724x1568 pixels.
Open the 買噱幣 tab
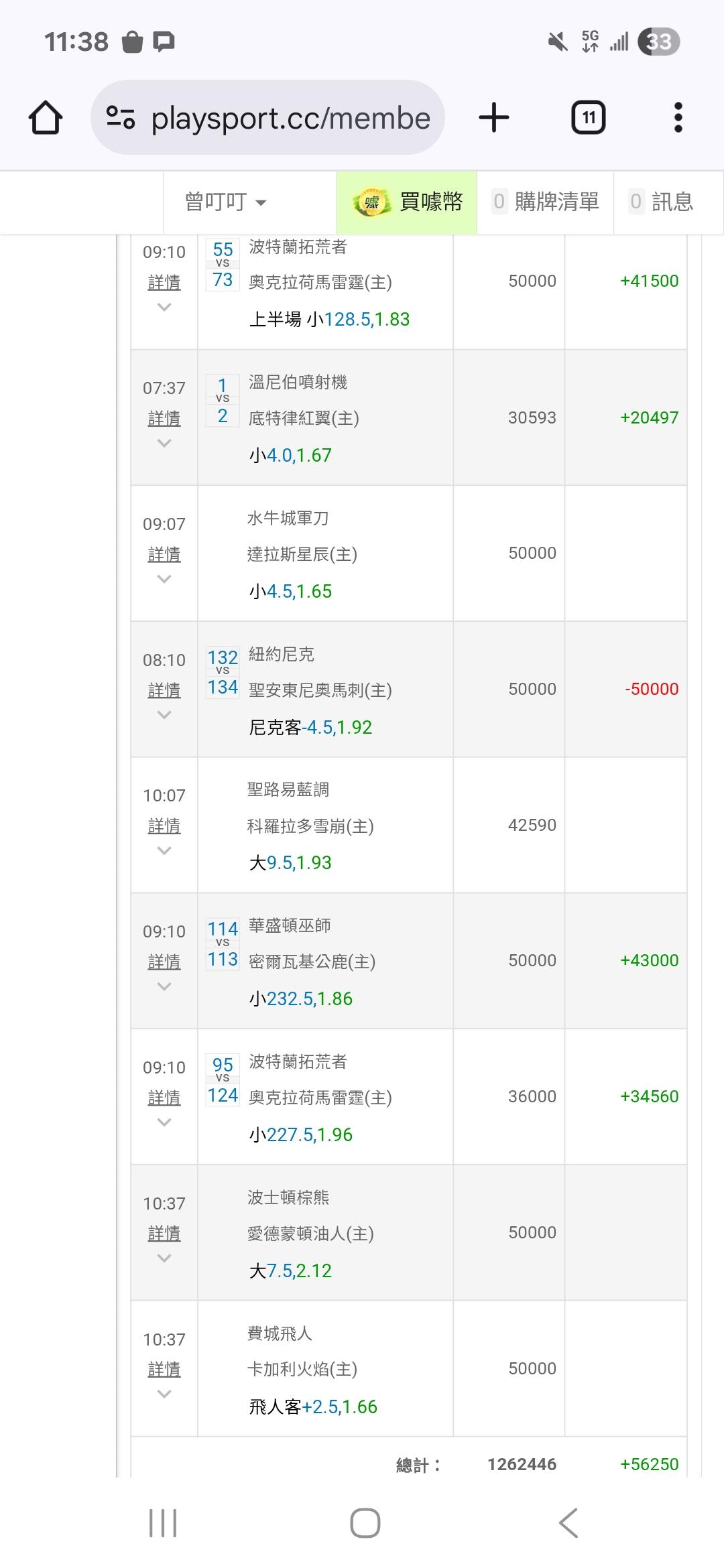[407, 202]
